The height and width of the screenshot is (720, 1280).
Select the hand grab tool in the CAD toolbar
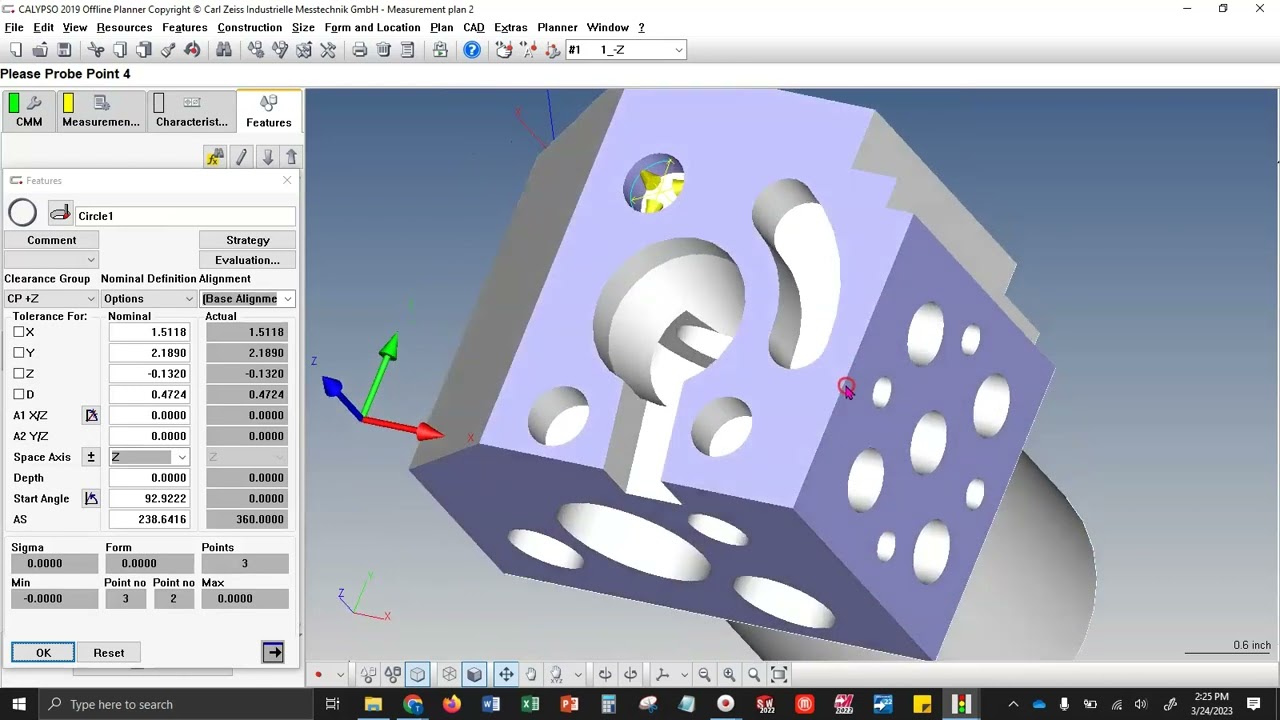[531, 675]
